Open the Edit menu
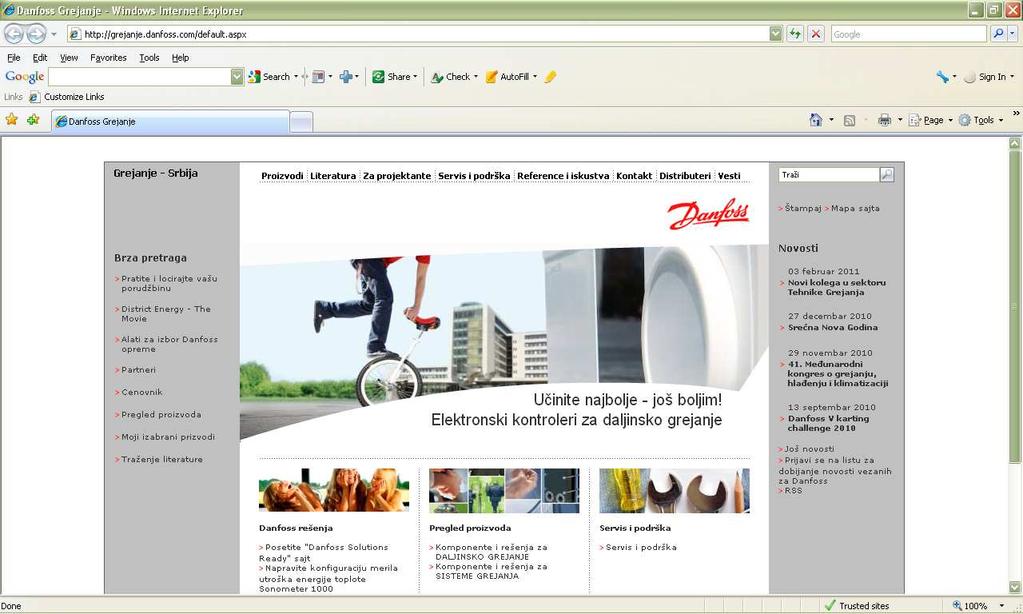 point(40,57)
